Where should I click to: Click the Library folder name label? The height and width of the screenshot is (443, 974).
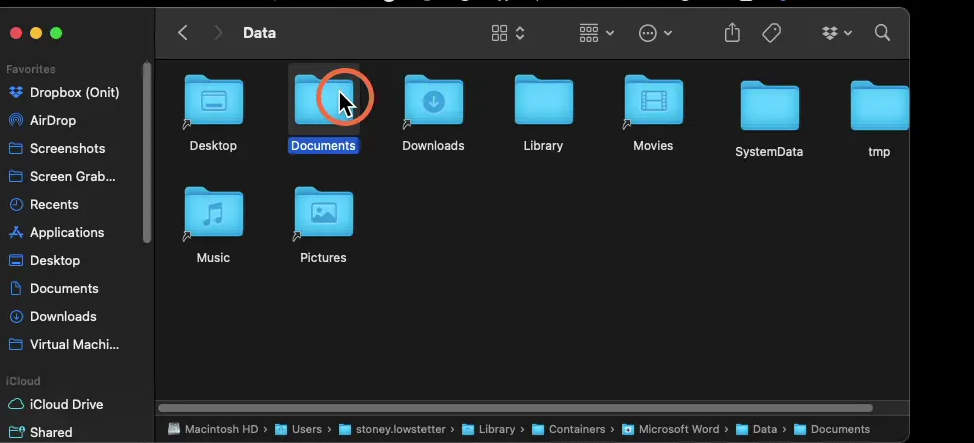pos(544,146)
